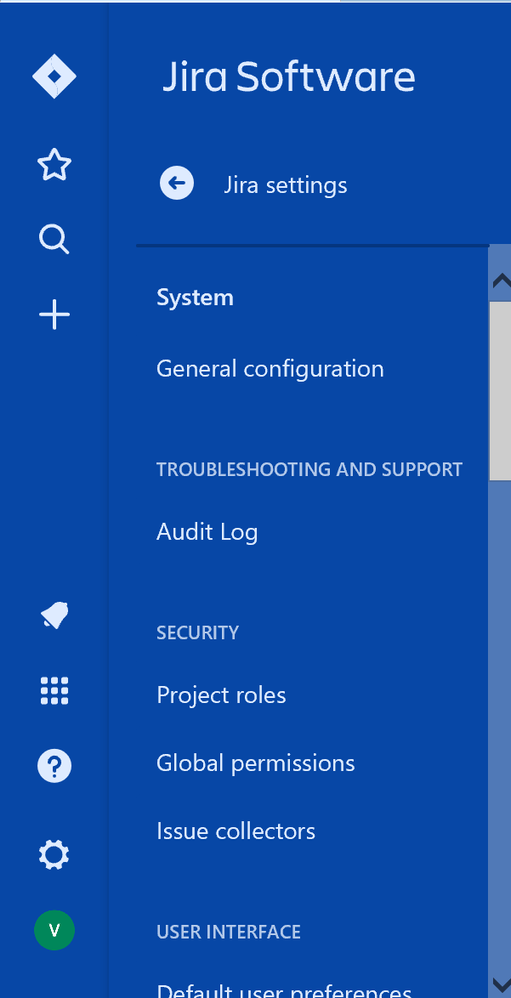The height and width of the screenshot is (998, 511).
Task: Open Default user preferences
Action: pos(284,990)
